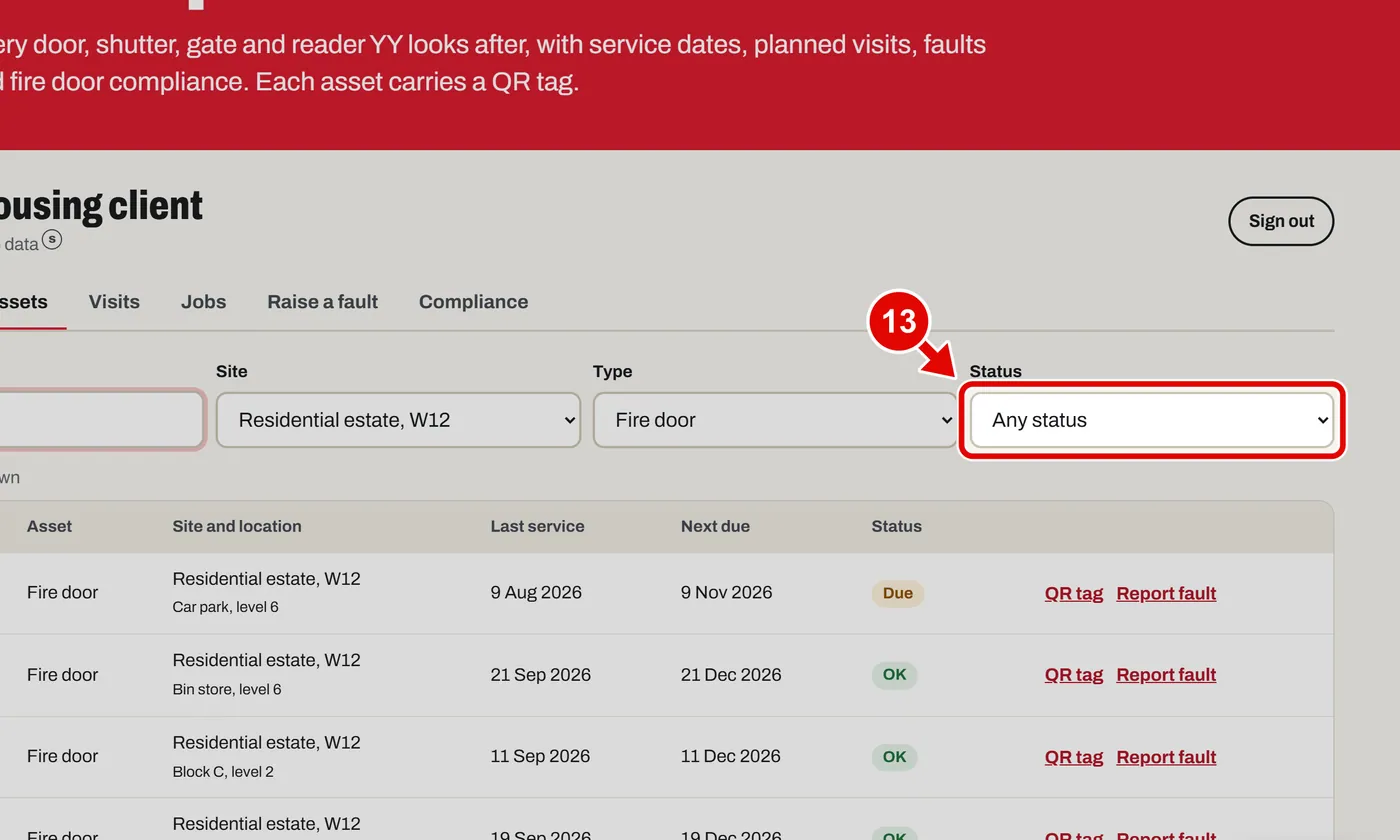Viewport: 1400px width, 840px height.
Task: Go to the Raise a fault tab
Action: tap(322, 302)
